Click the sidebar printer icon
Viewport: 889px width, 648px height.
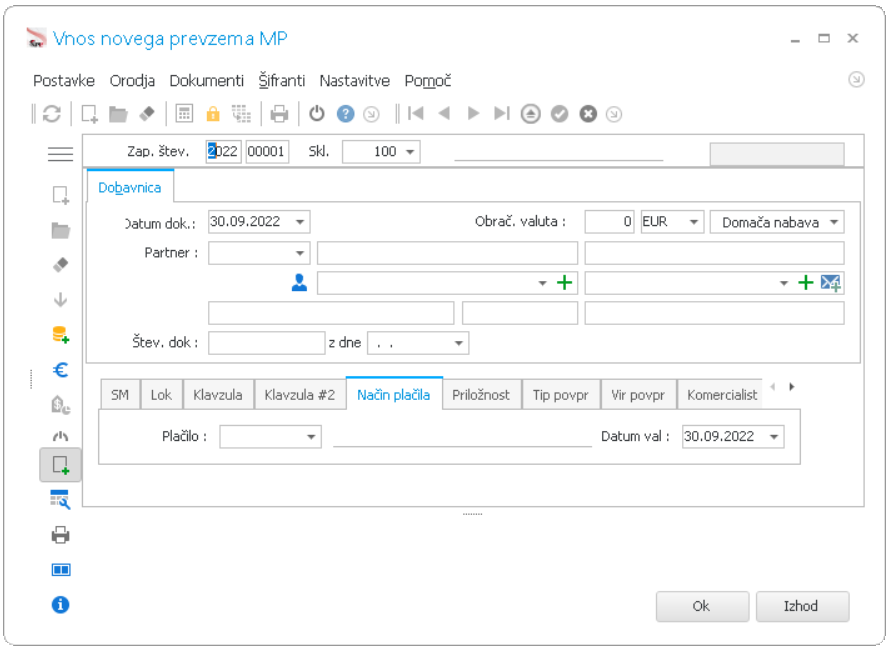point(61,535)
